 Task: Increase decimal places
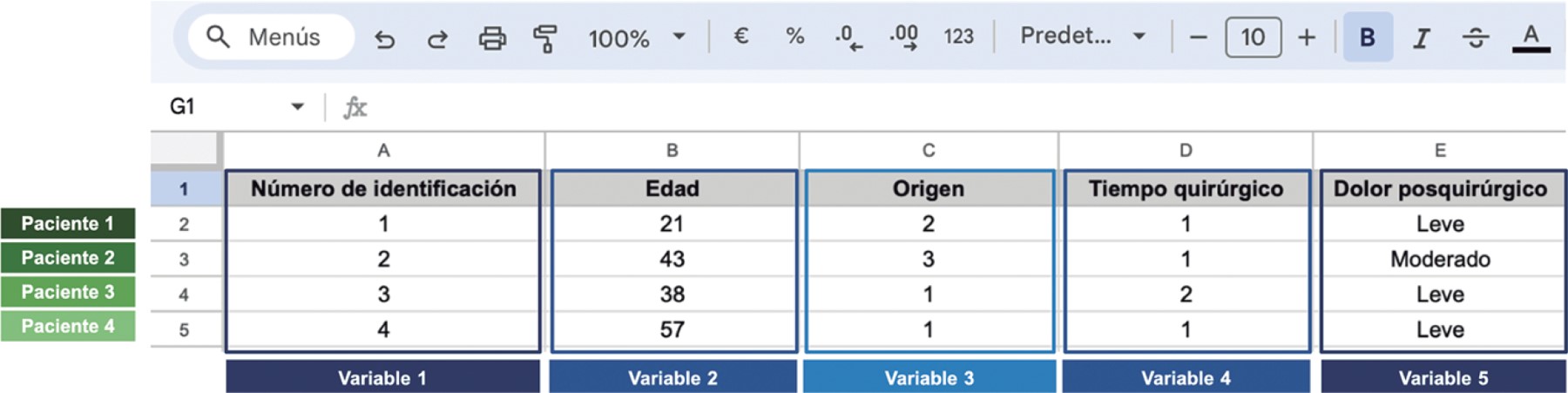point(903,37)
